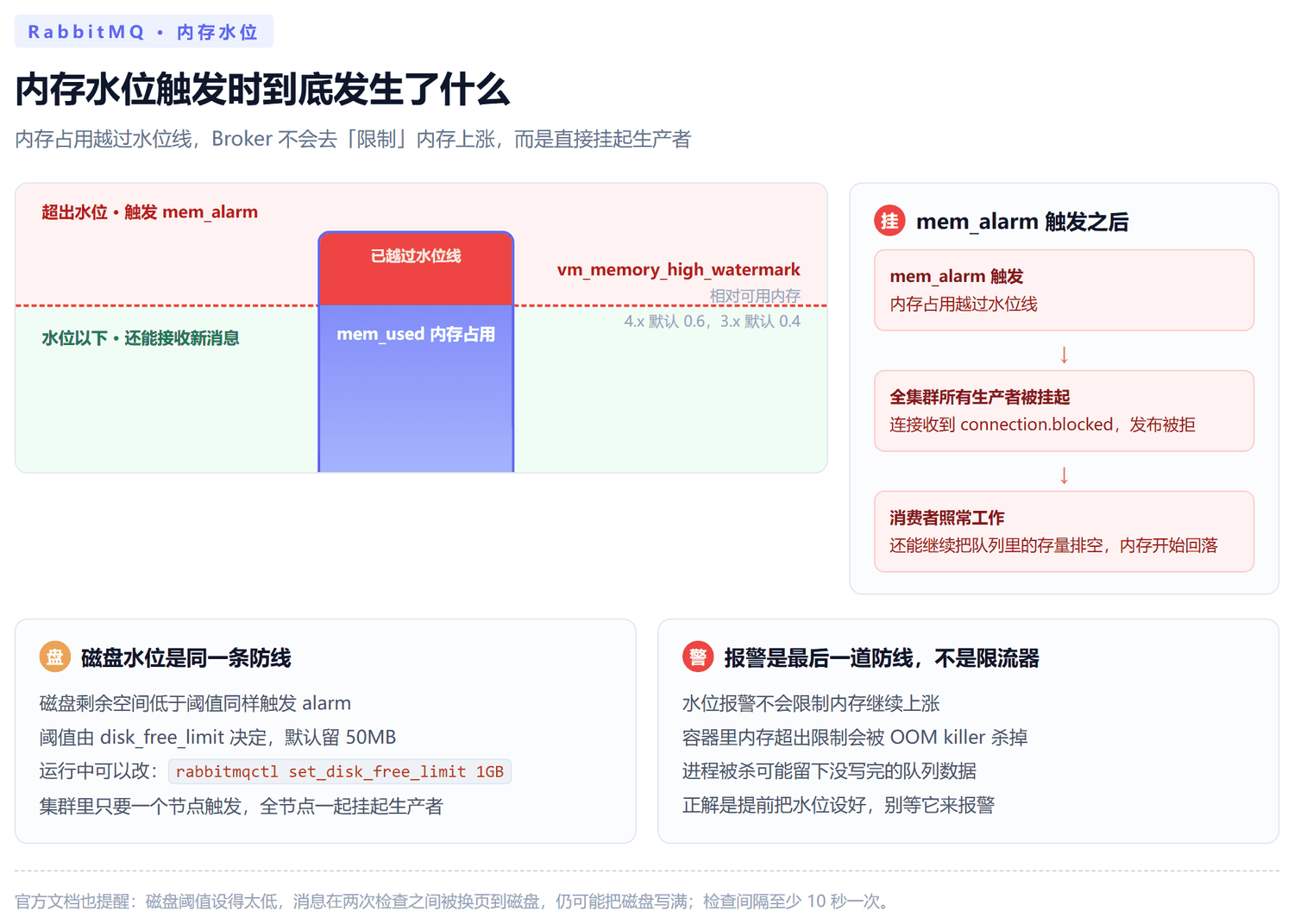Image resolution: width=1294 pixels, height=924 pixels.
Task: Click the mem_used 内存占用 blue bar
Action: click(x=416, y=388)
